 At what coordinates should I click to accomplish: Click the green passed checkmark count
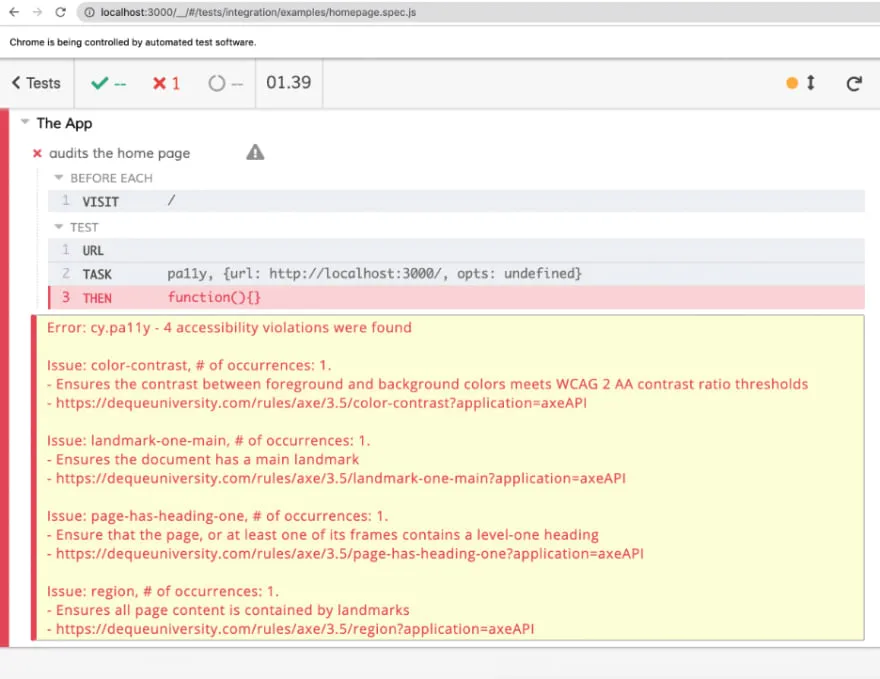coord(108,84)
